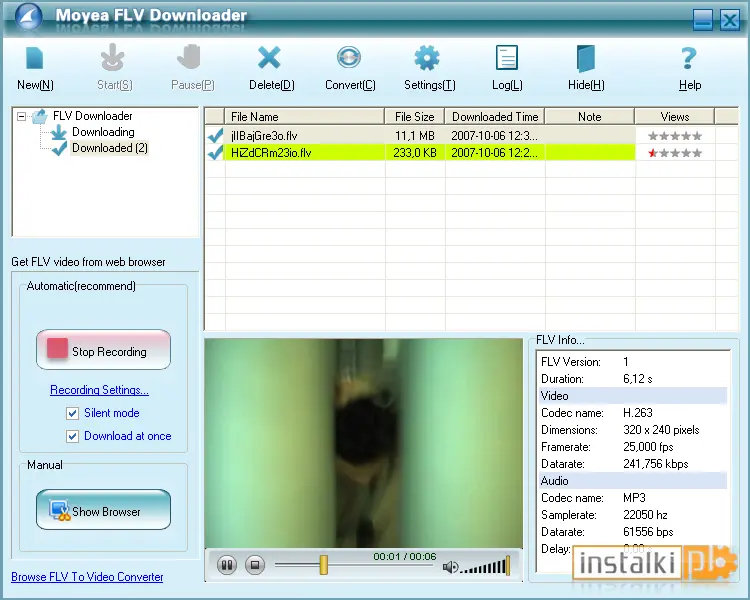Click the Note column header

pyautogui.click(x=589, y=116)
